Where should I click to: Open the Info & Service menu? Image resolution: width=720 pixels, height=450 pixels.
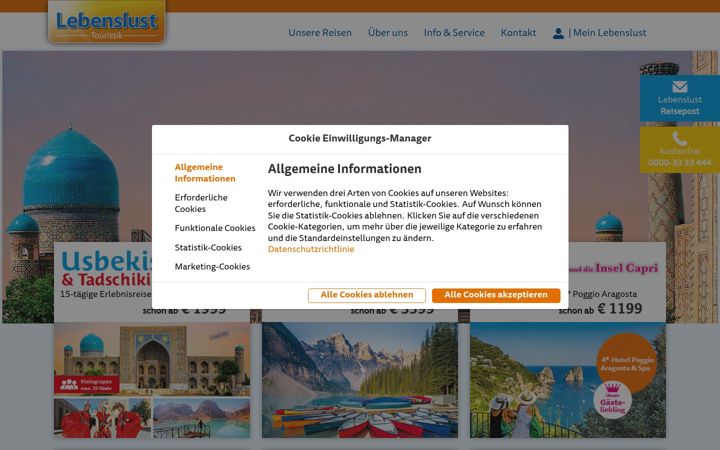(454, 33)
